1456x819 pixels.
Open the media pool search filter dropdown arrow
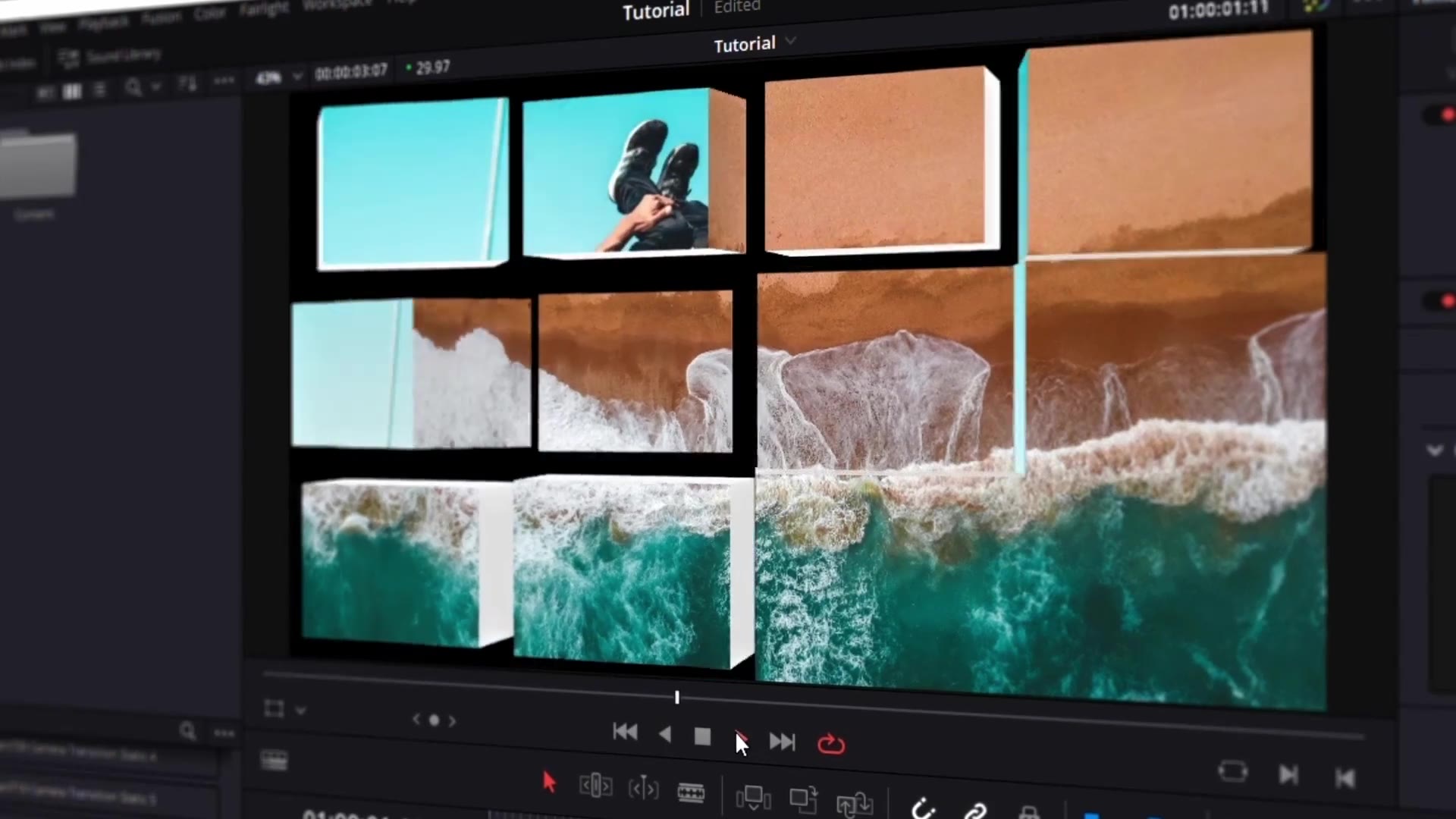coord(155,87)
